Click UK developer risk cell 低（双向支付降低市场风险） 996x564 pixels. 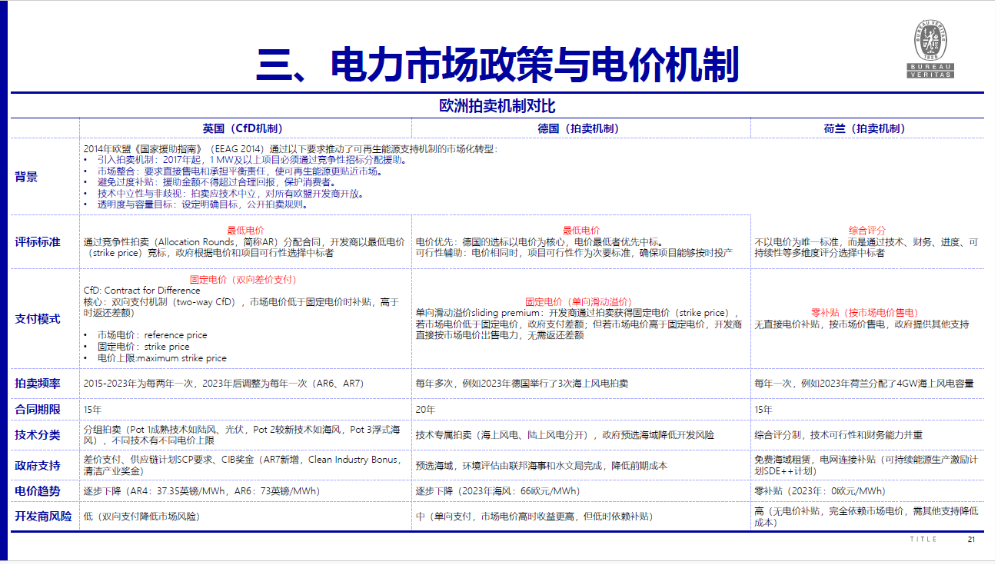pyautogui.click(x=142, y=516)
